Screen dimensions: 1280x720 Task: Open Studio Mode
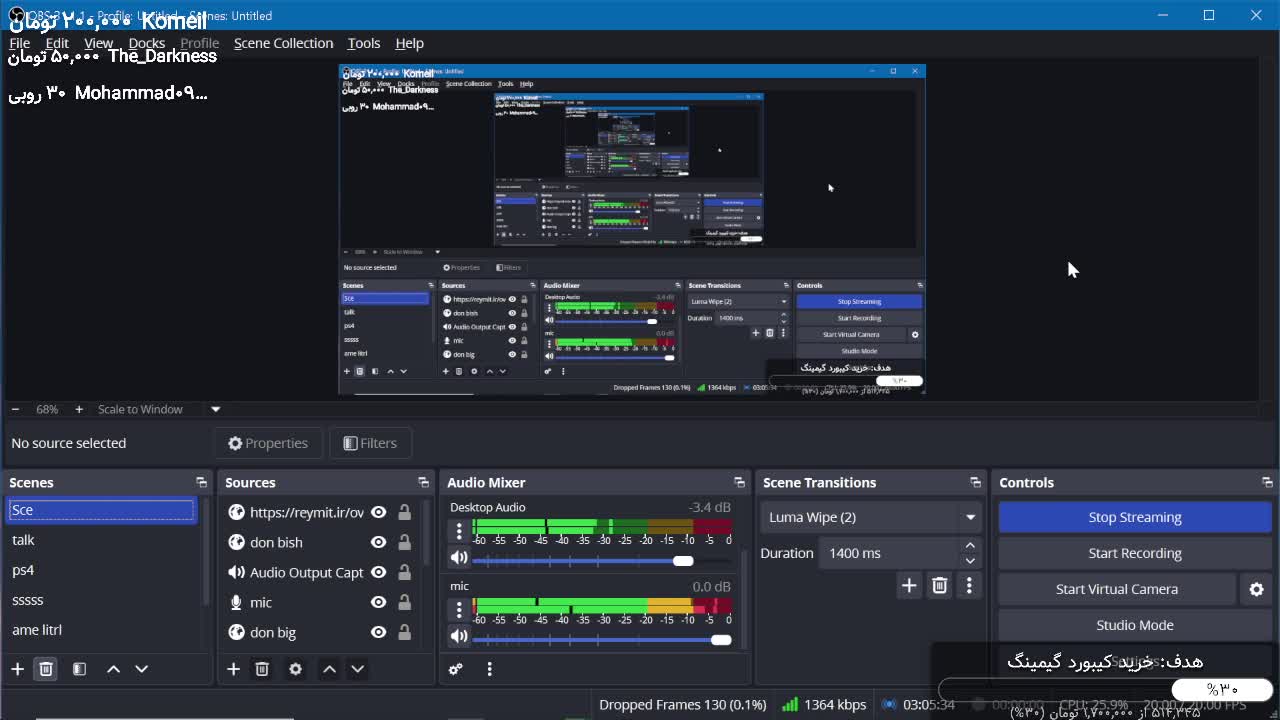(1134, 625)
